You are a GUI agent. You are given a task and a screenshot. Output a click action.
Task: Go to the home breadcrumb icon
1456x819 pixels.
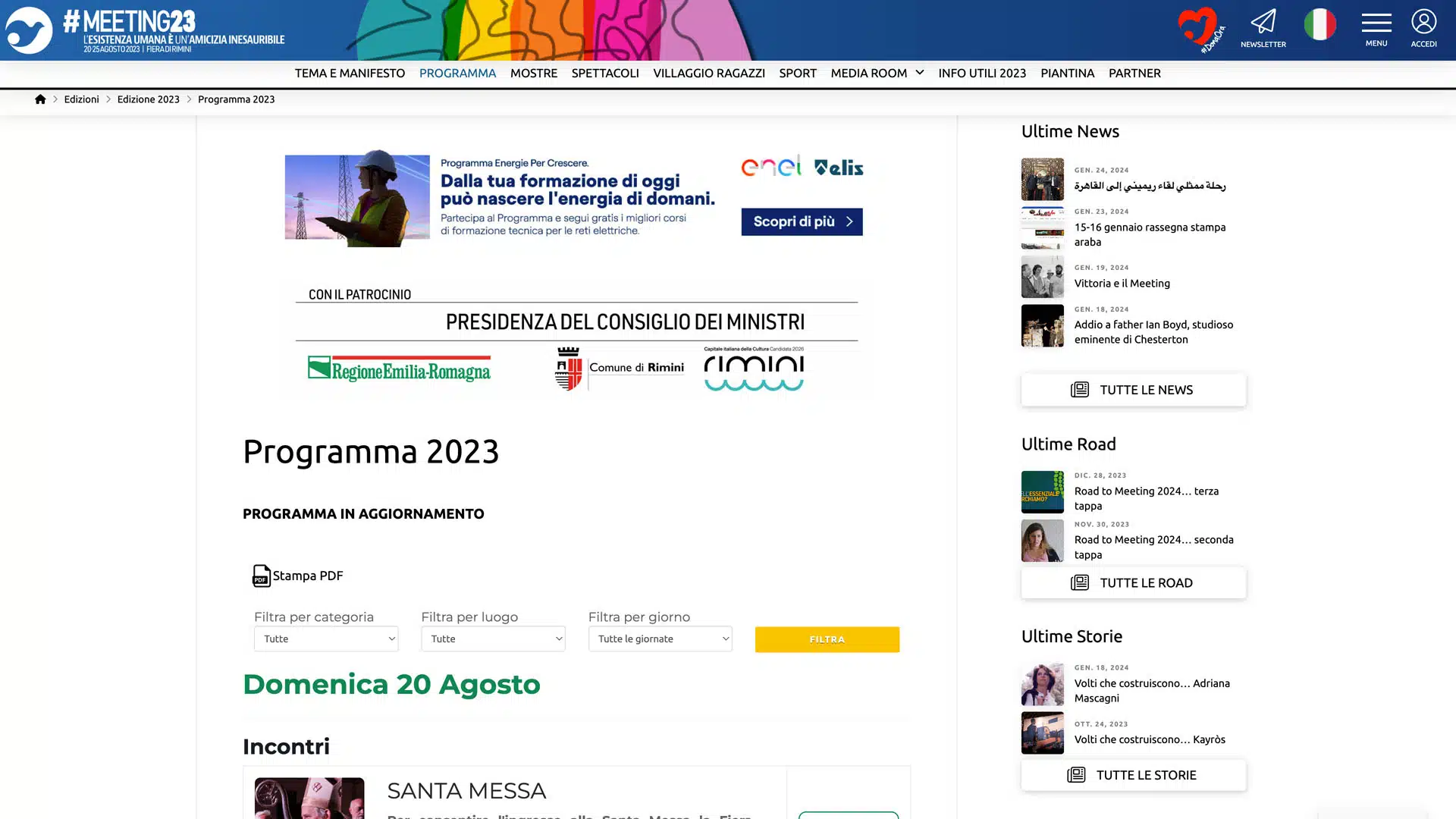coord(40,99)
